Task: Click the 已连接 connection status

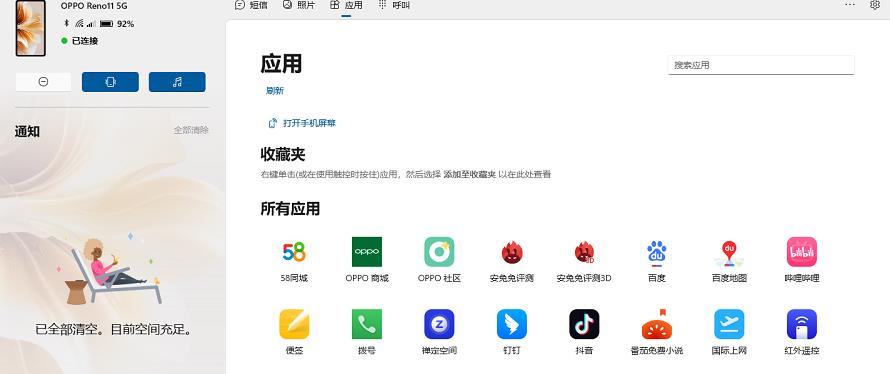Action: 80,41
